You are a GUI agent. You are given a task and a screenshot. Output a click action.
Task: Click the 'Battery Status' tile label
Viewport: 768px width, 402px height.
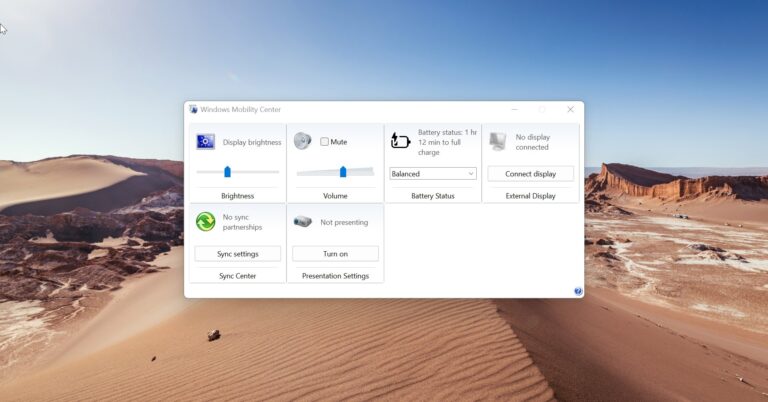click(433, 196)
